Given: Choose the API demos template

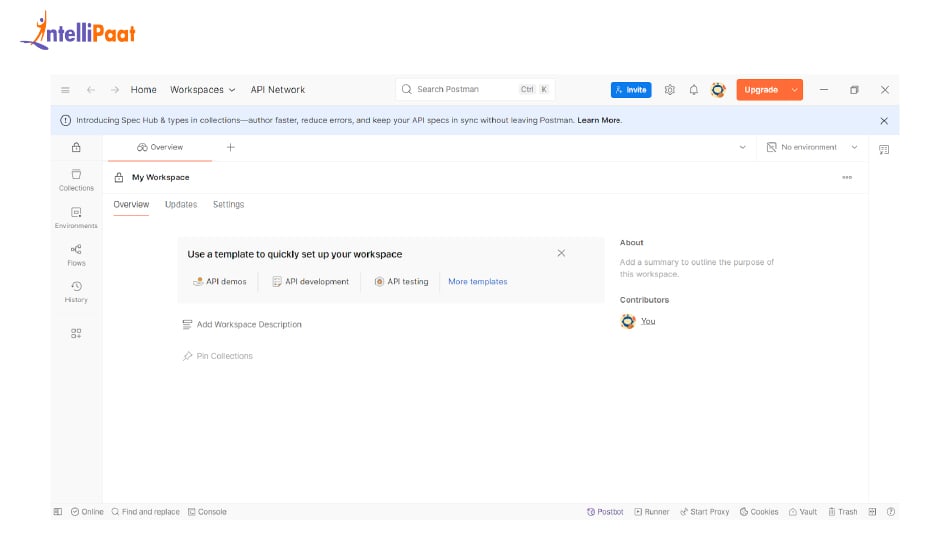Looking at the screenshot, I should tap(220, 282).
